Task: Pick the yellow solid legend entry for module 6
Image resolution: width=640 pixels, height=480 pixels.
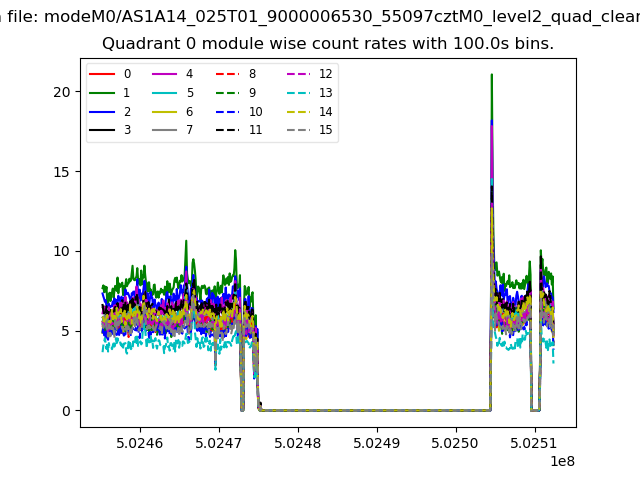Action: coord(166,112)
